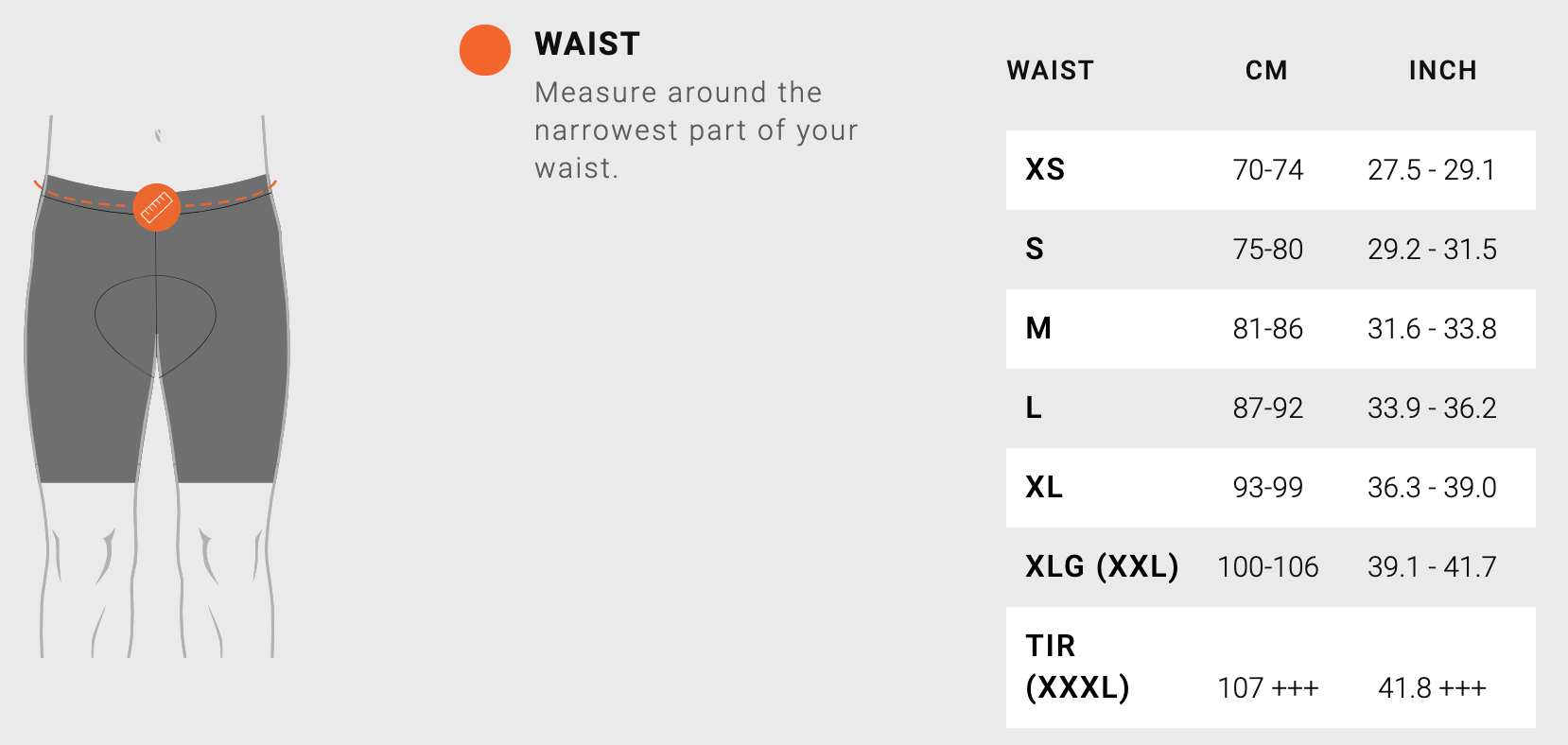Select the S size row

(x=1270, y=250)
